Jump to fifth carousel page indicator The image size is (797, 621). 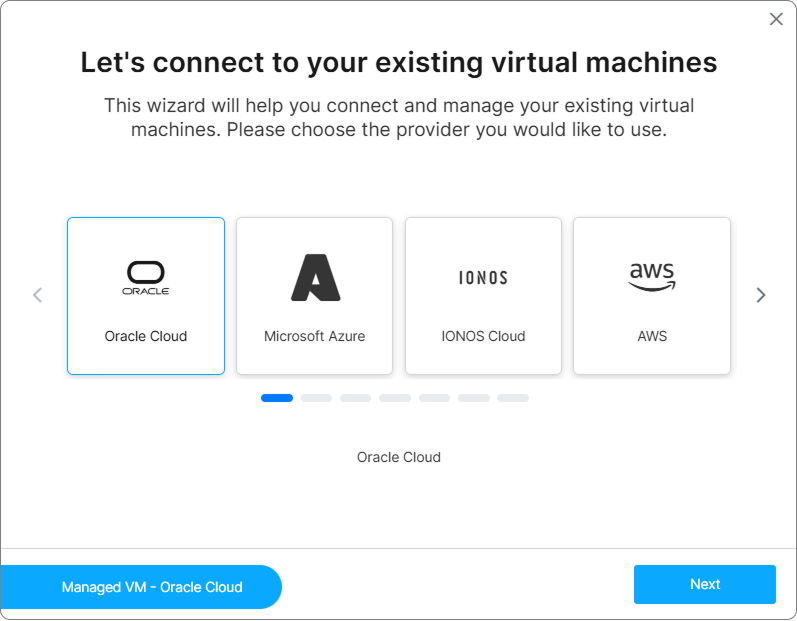435,398
